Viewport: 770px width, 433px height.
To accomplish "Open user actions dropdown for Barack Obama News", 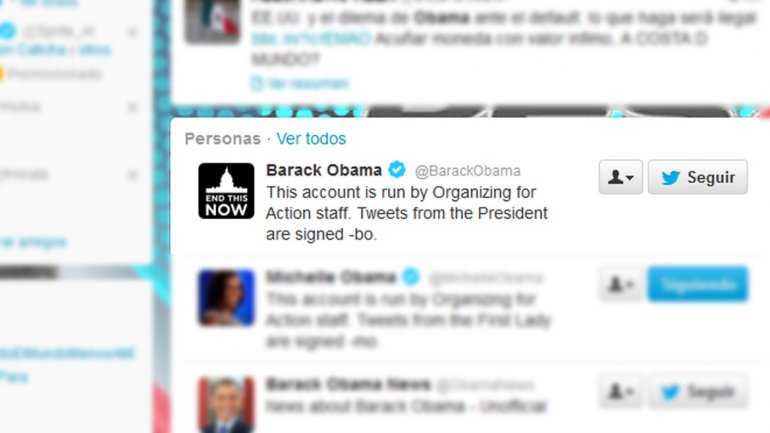I will 621,391.
